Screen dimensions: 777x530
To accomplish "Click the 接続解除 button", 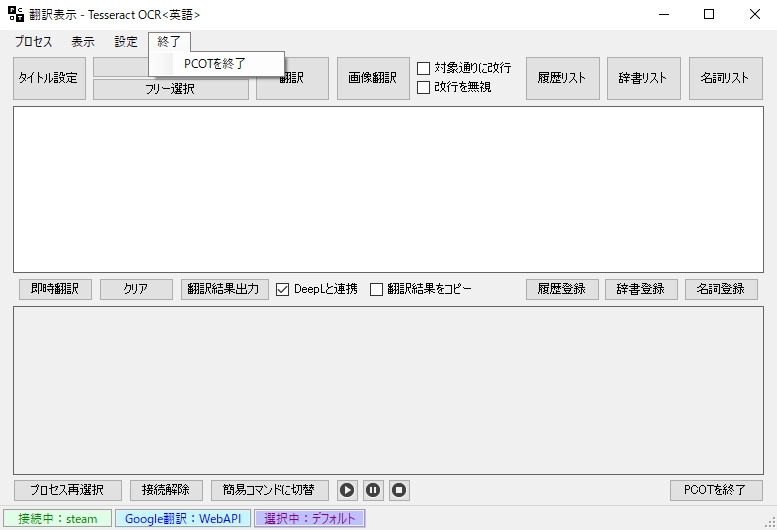I will (x=166, y=490).
